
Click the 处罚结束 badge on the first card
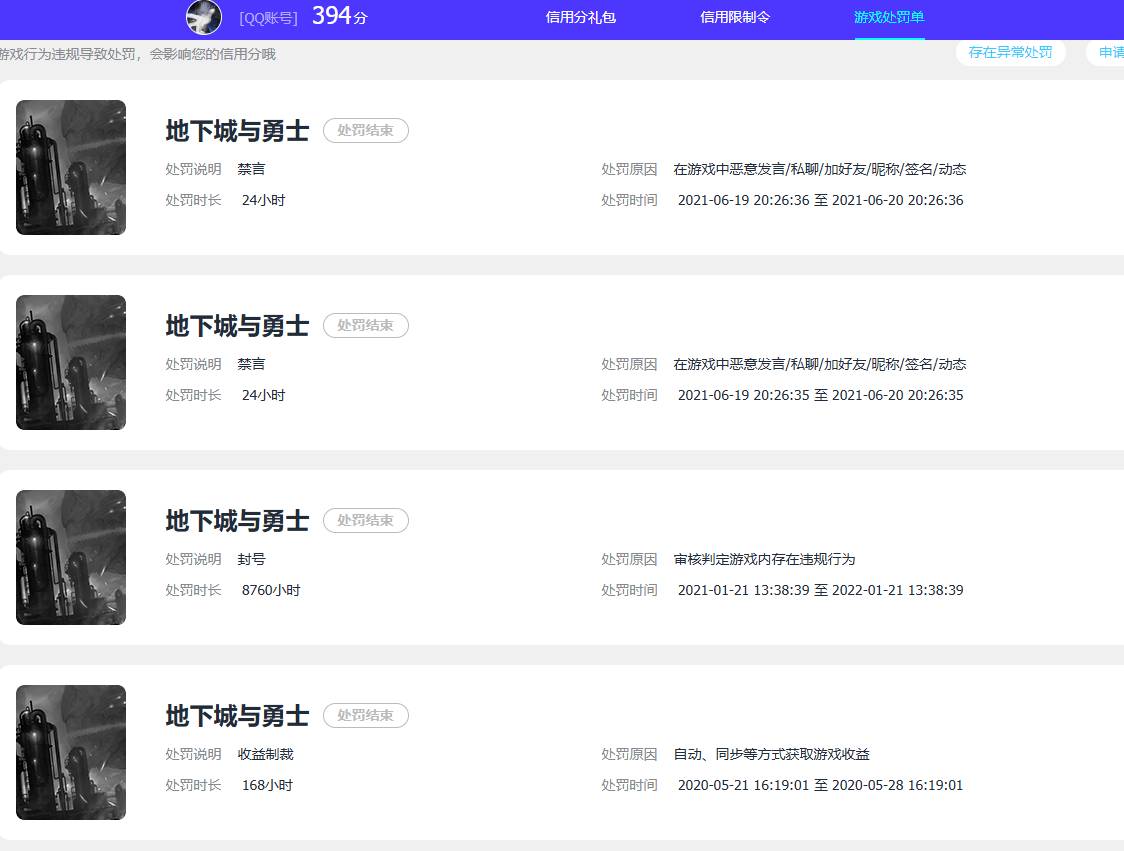click(x=366, y=130)
